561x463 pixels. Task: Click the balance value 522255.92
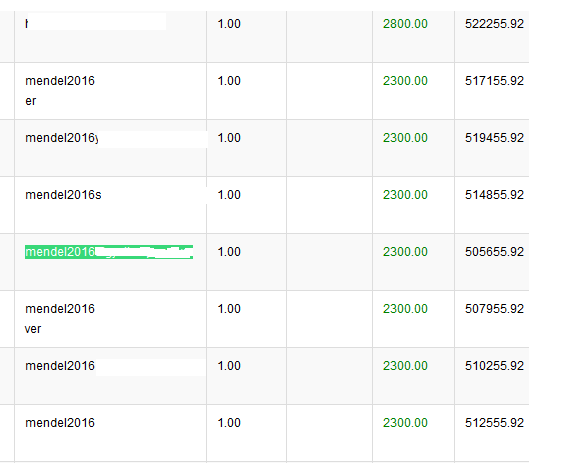[x=494, y=24]
